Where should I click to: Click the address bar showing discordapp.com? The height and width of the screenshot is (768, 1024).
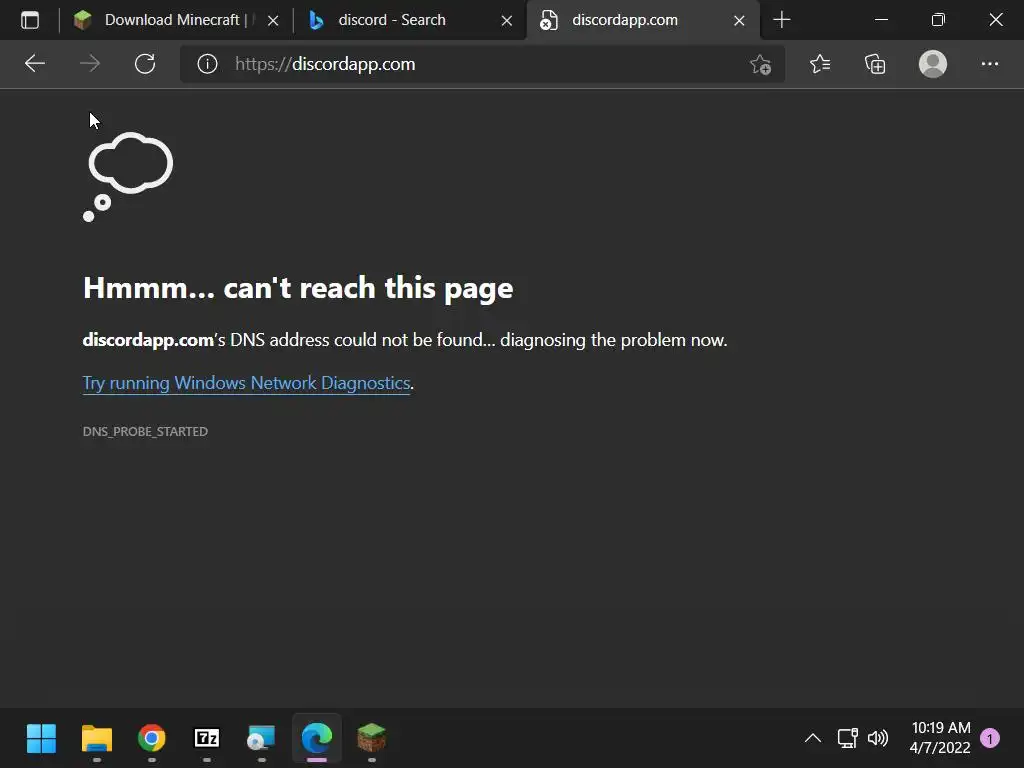point(483,64)
